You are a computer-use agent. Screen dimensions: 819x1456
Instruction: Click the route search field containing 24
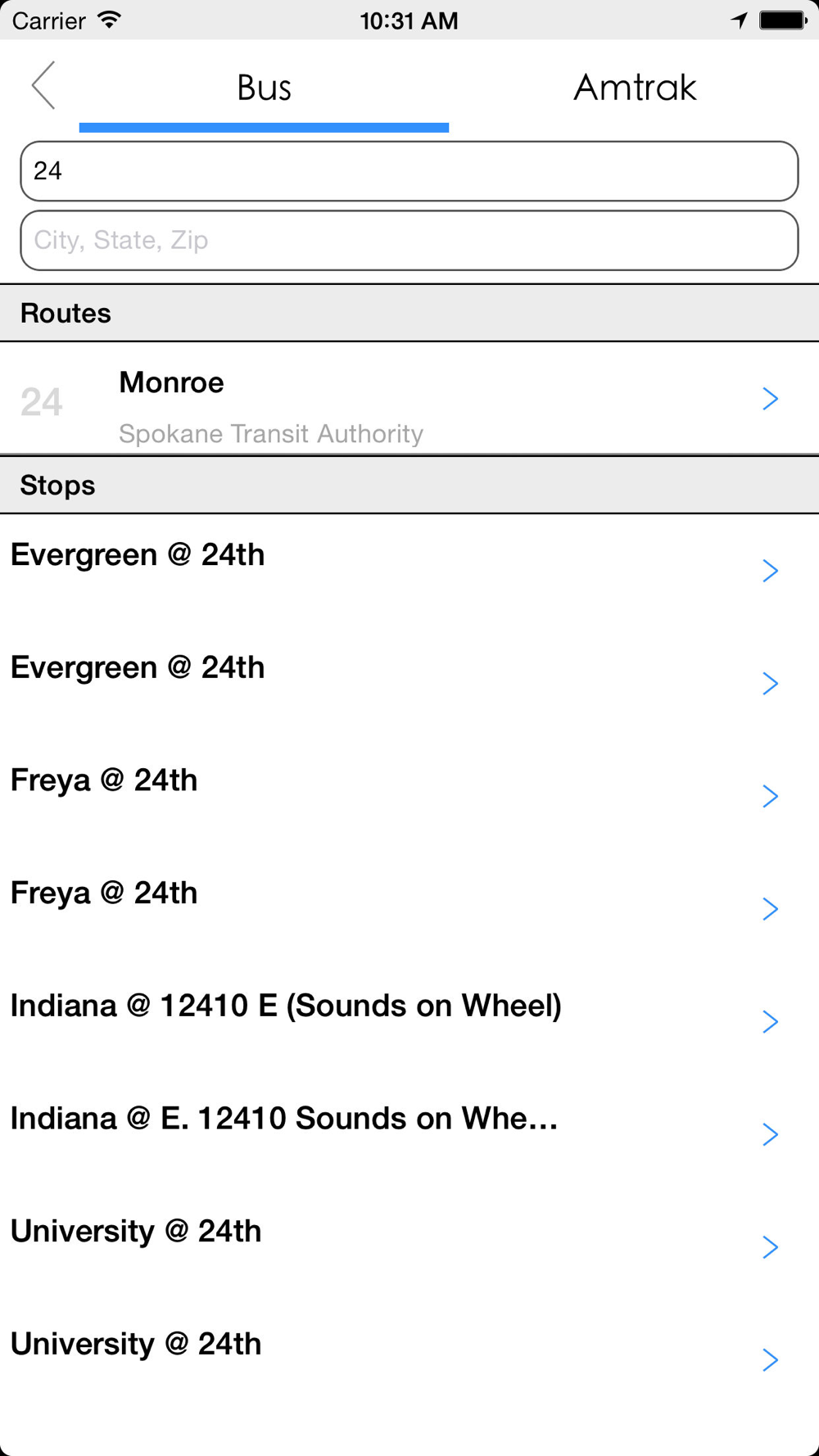coord(409,171)
